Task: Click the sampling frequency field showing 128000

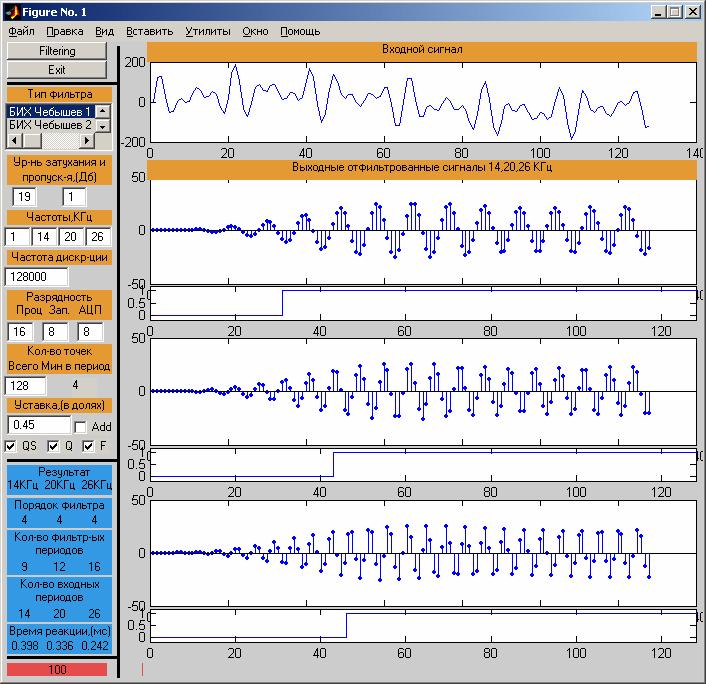Action: (36, 277)
